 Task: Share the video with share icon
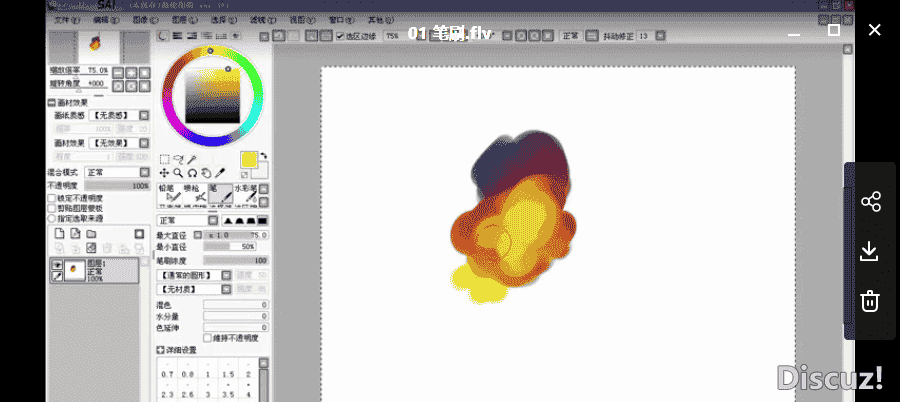coord(871,202)
